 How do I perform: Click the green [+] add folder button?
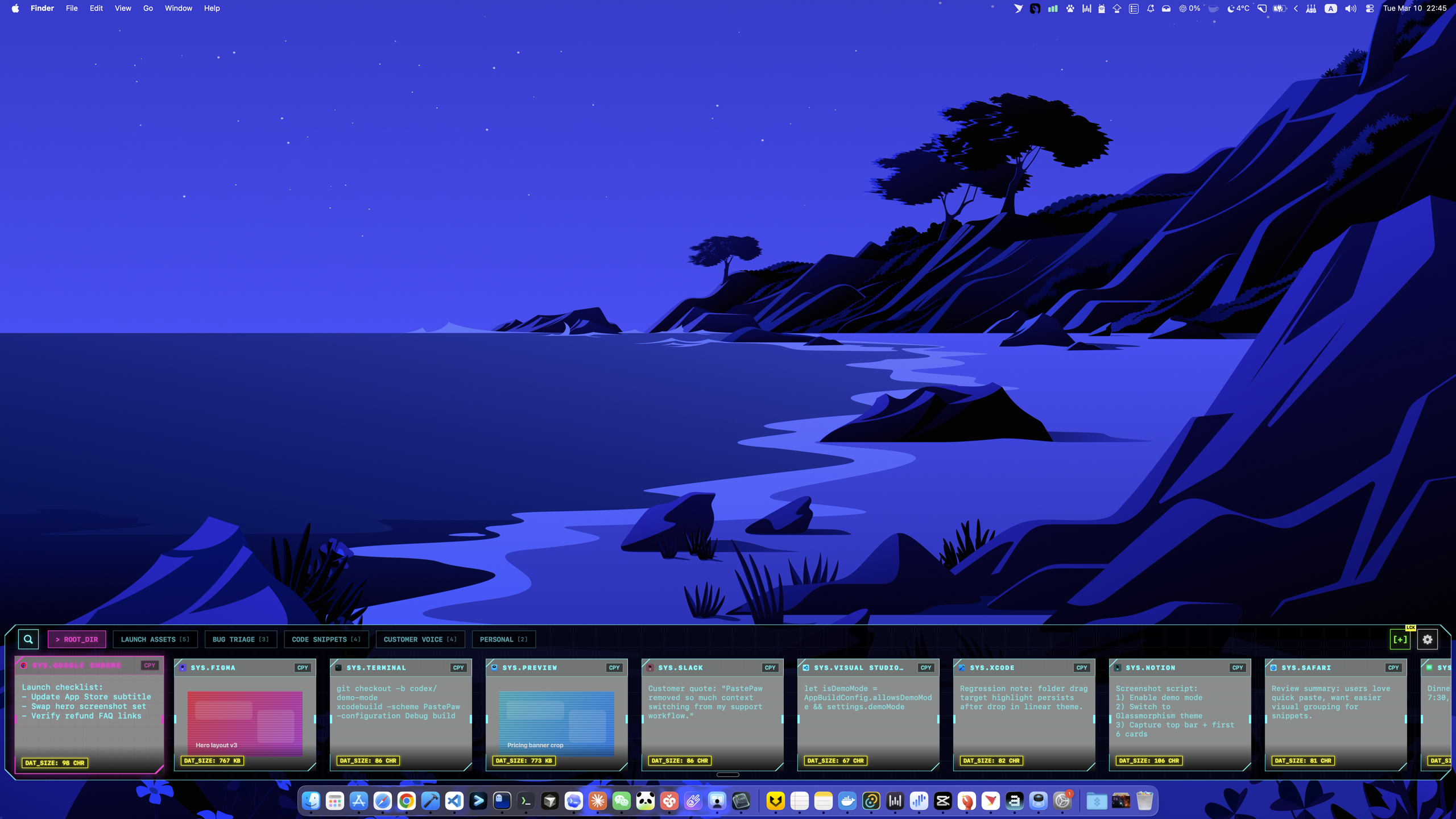[x=1400, y=639]
